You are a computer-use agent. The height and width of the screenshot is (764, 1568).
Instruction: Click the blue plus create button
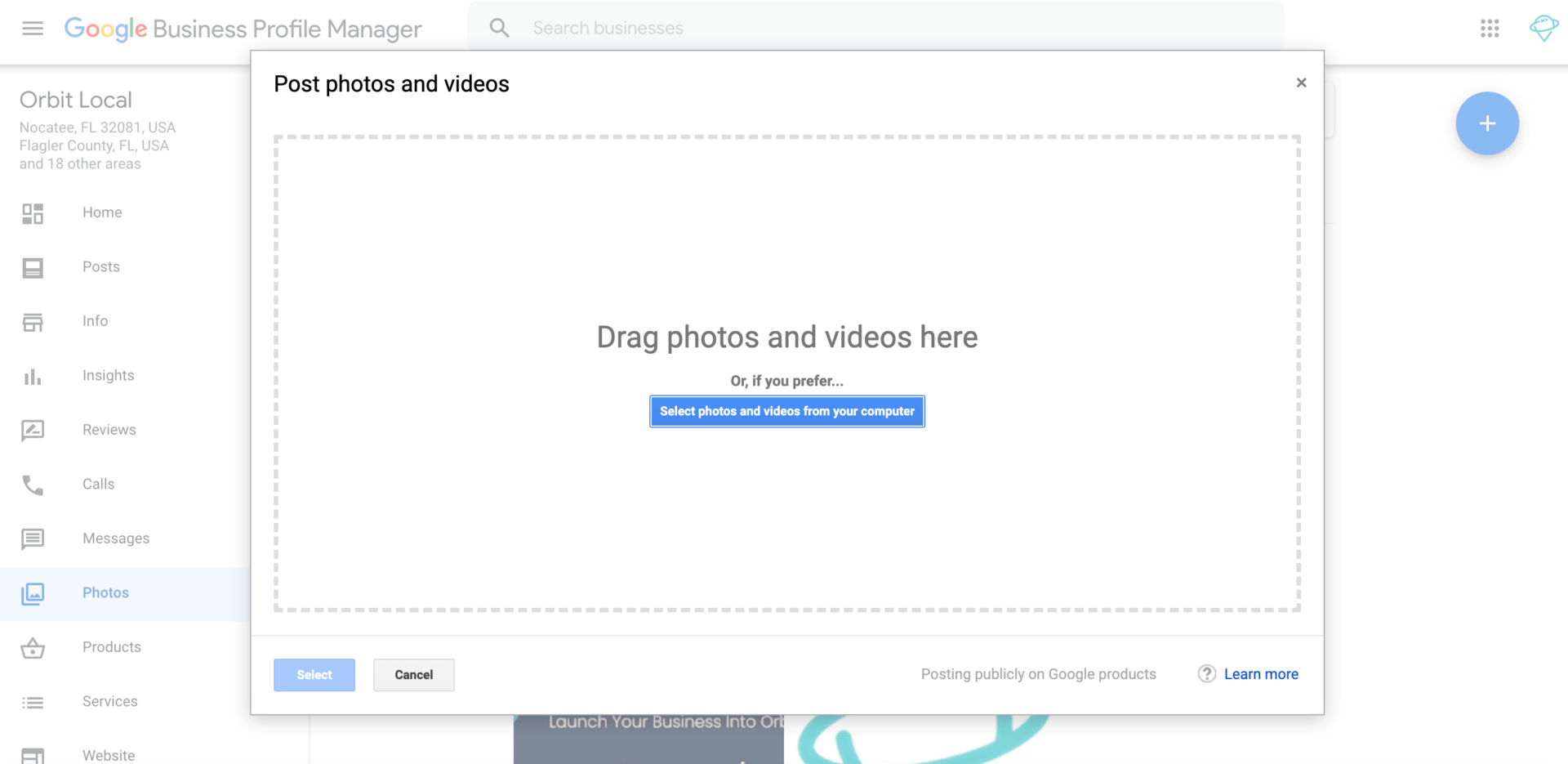coord(1487,123)
